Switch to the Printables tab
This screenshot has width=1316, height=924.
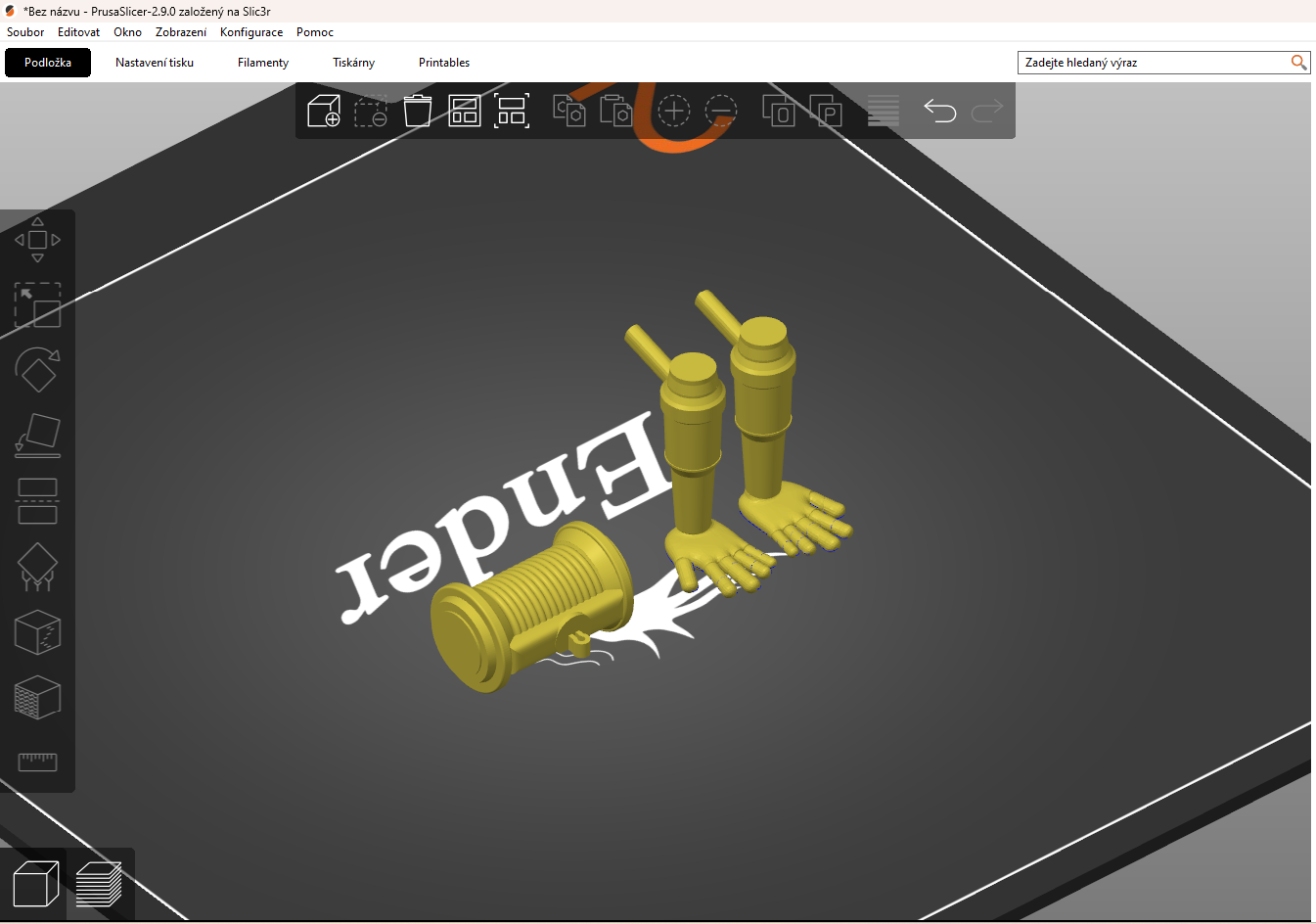coord(444,63)
